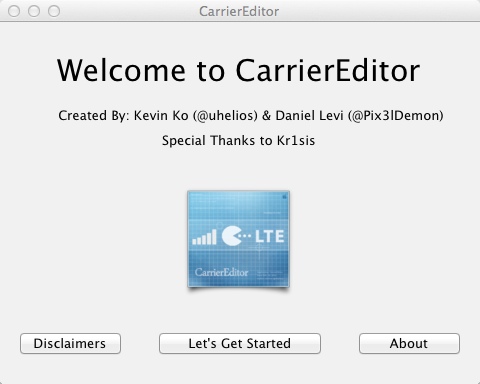Screen dimensions: 480x384
Task: Click the 'Welcome to CarrierEditor' heading
Action: 238,70
